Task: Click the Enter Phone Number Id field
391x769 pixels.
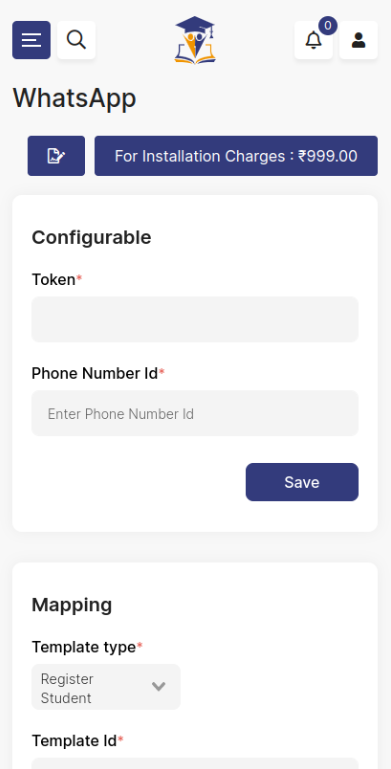Action: point(195,413)
